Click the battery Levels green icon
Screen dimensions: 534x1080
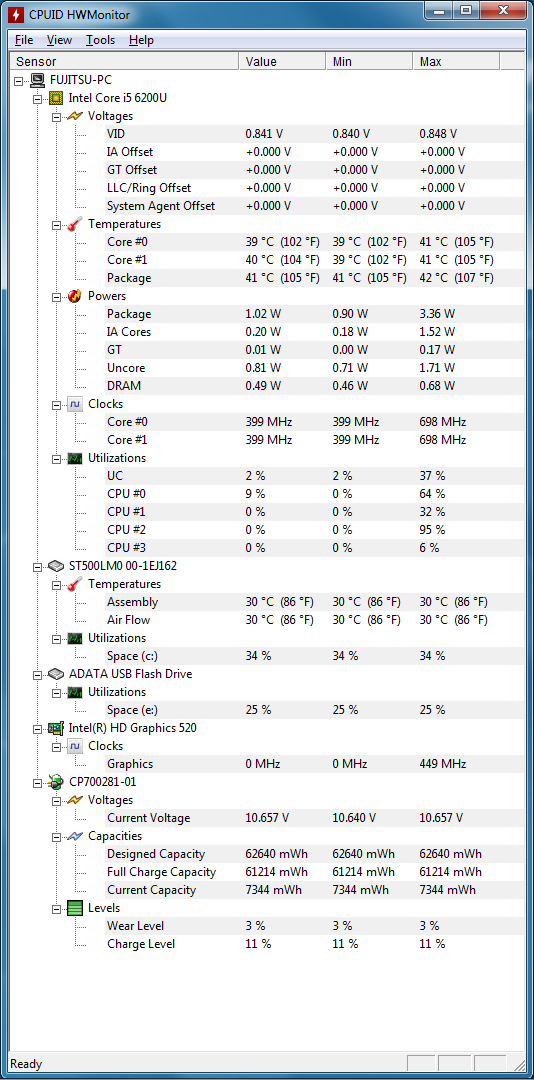pos(75,908)
